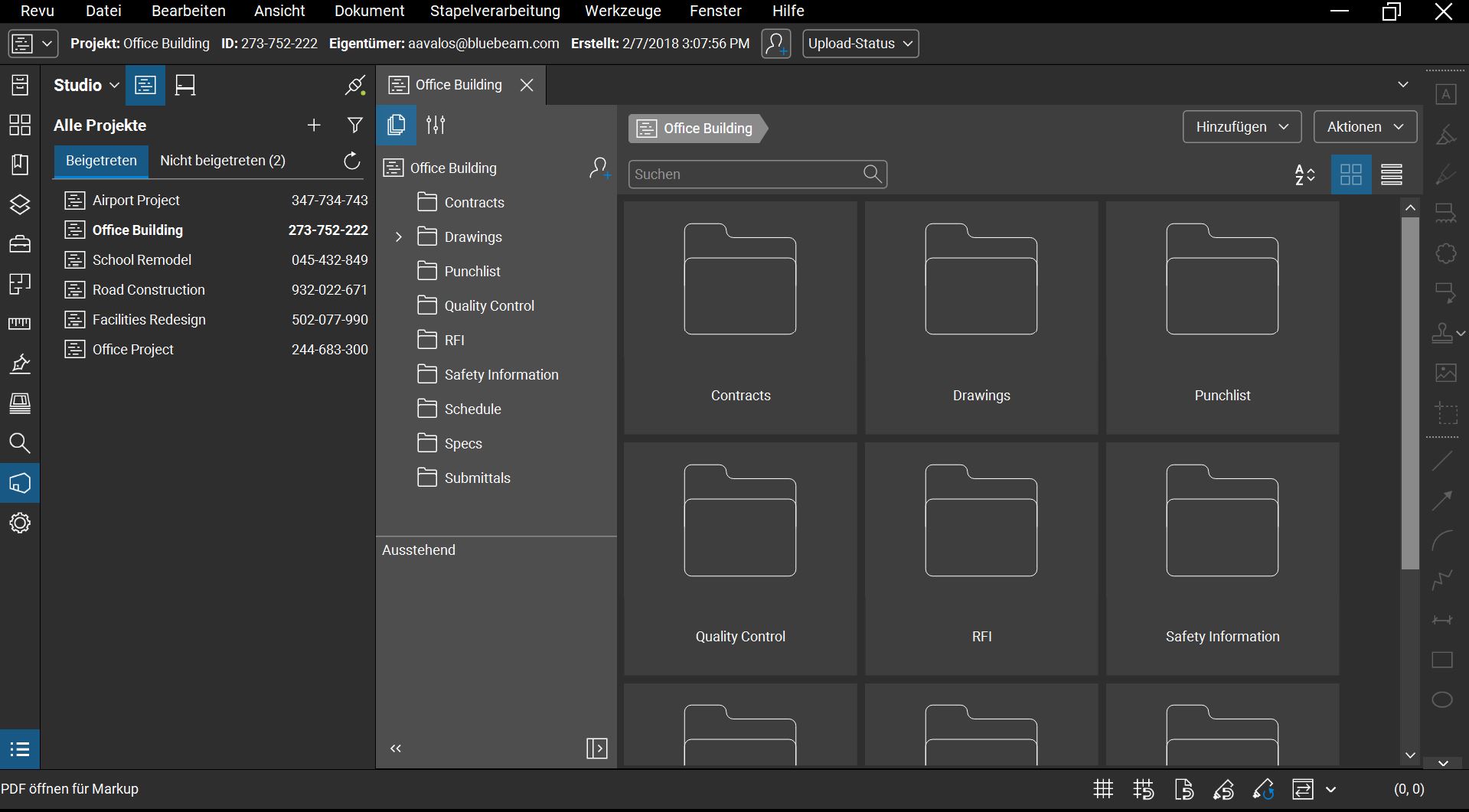The width and height of the screenshot is (1469, 812).
Task: Collapse the project tree with double chevron
Action: (396, 748)
